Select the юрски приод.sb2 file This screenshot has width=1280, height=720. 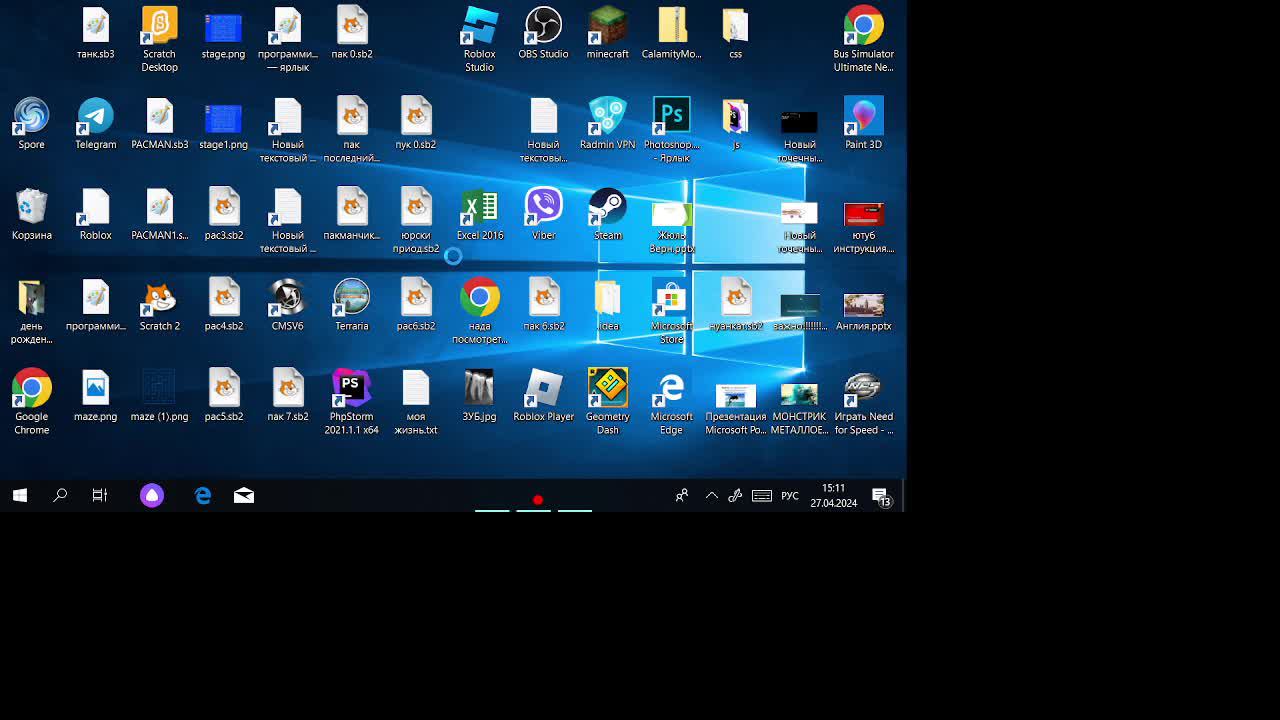point(415,220)
